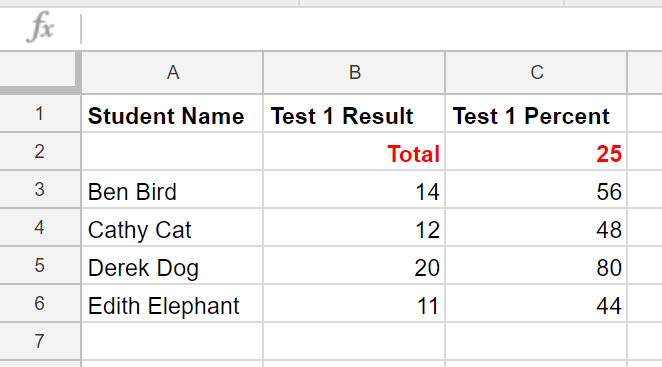The image size is (662, 367).
Task: Click the select-all corner box
Action: (39, 73)
